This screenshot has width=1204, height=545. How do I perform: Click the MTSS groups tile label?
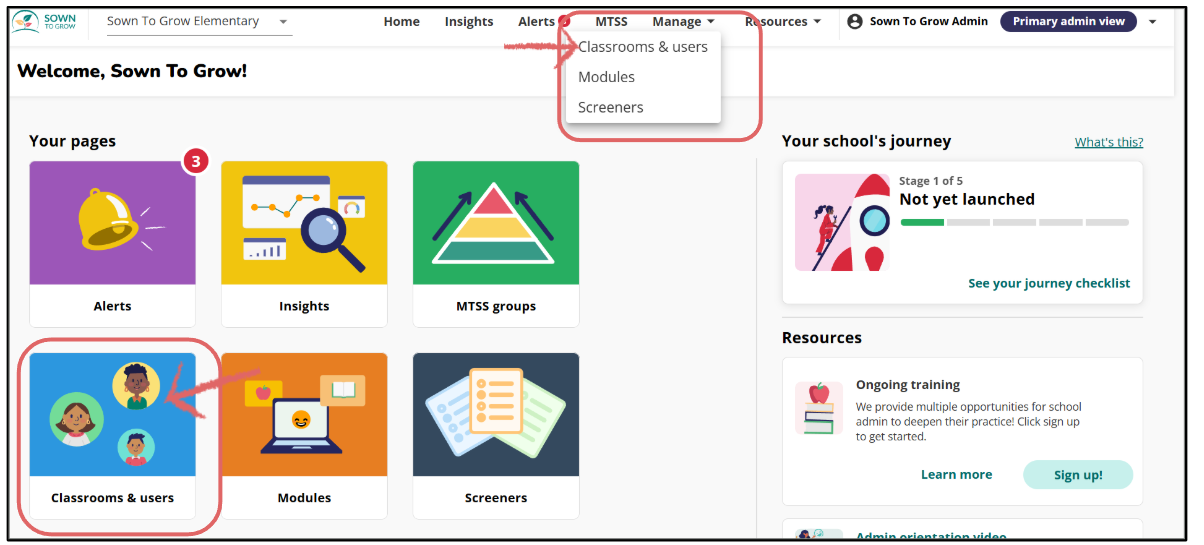point(496,306)
